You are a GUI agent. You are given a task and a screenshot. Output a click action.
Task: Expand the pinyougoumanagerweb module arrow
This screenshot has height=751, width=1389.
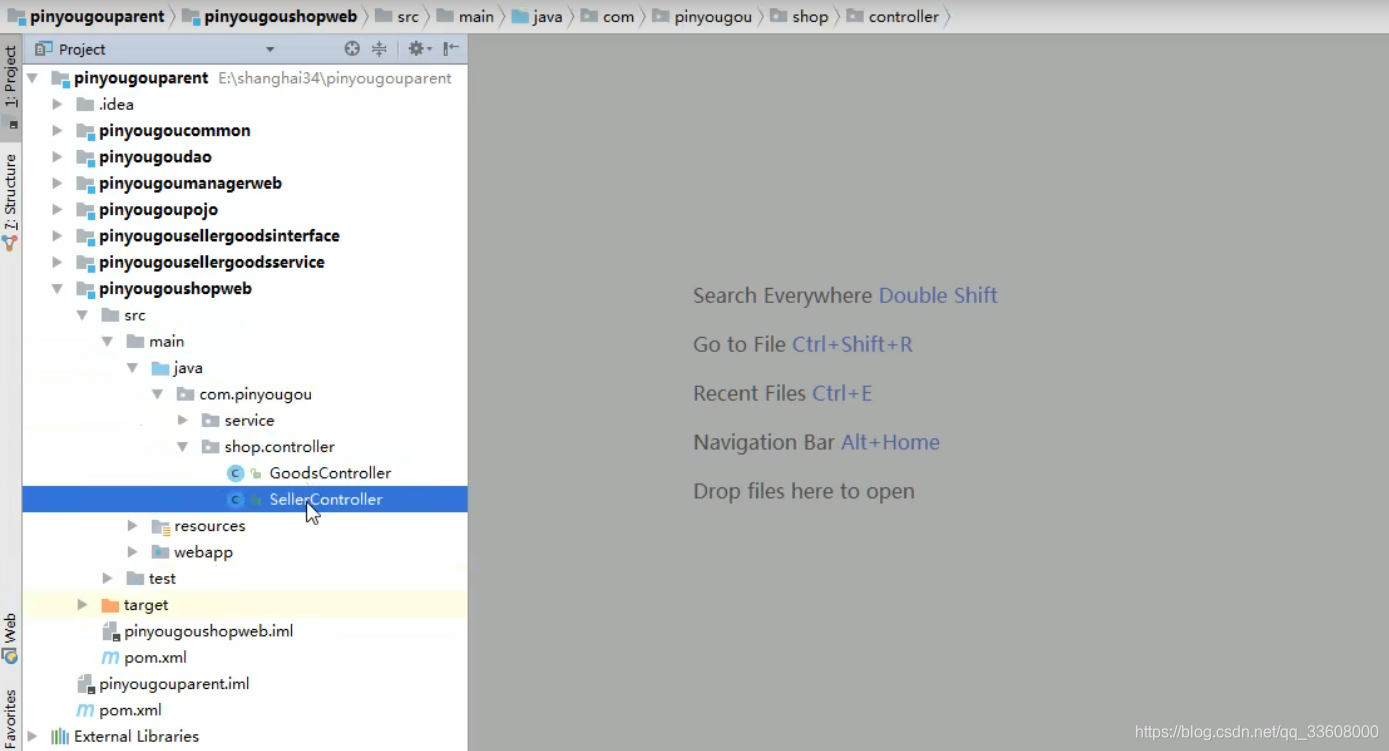(x=57, y=183)
